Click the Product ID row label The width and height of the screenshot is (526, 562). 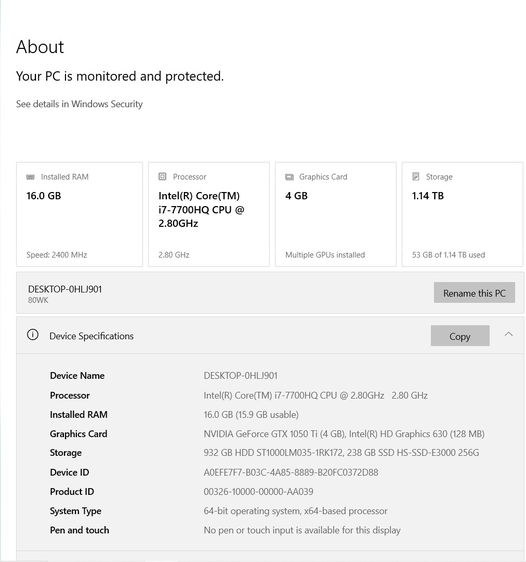point(72,491)
